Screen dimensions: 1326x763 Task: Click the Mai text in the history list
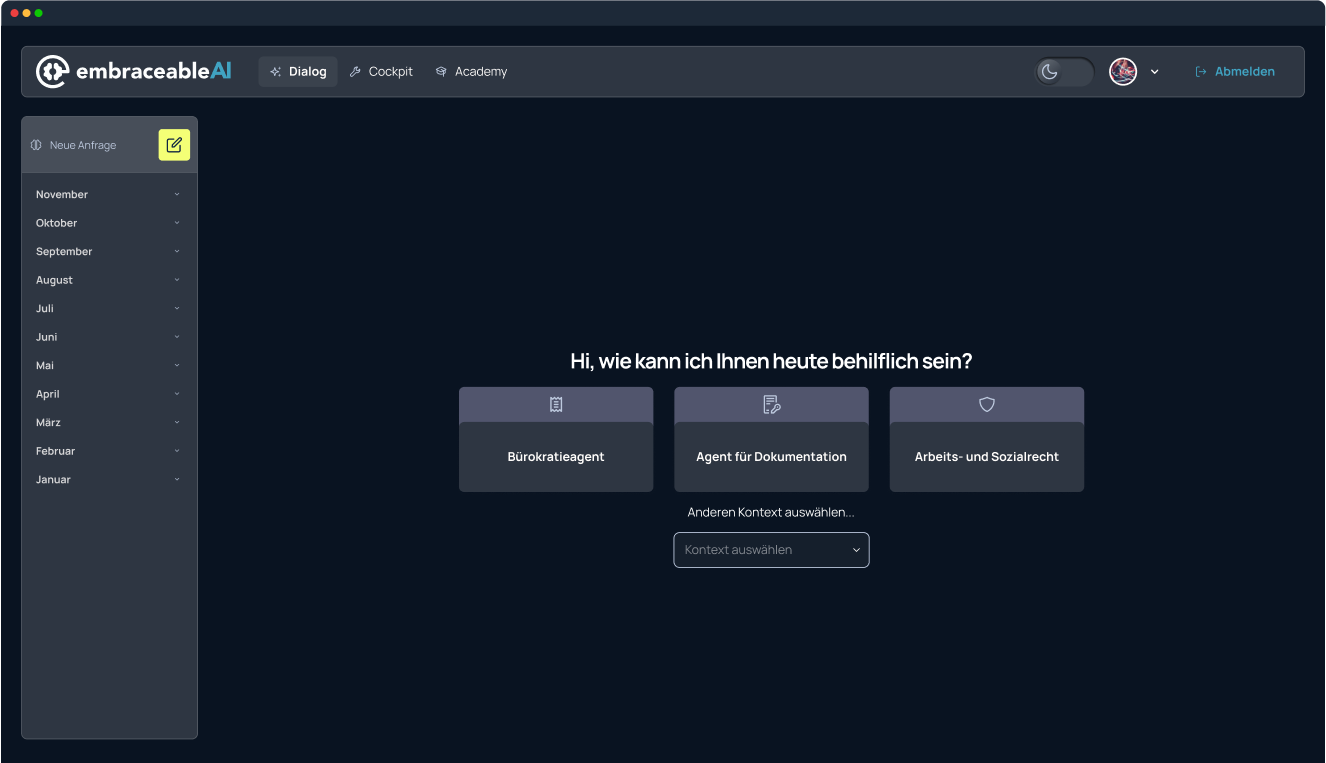pos(45,366)
